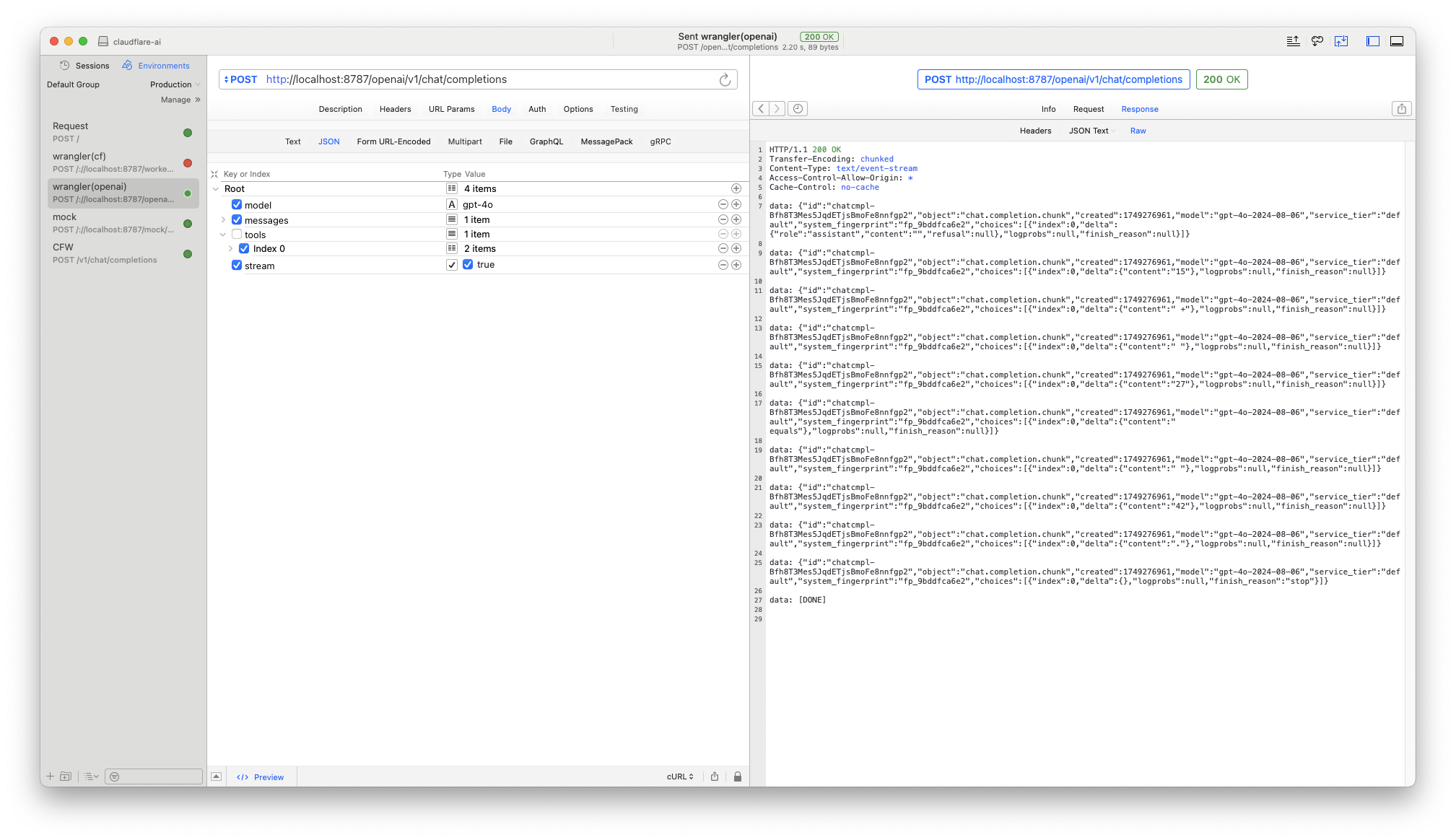Add new request with plus icon
The image size is (1456, 840).
coord(51,776)
